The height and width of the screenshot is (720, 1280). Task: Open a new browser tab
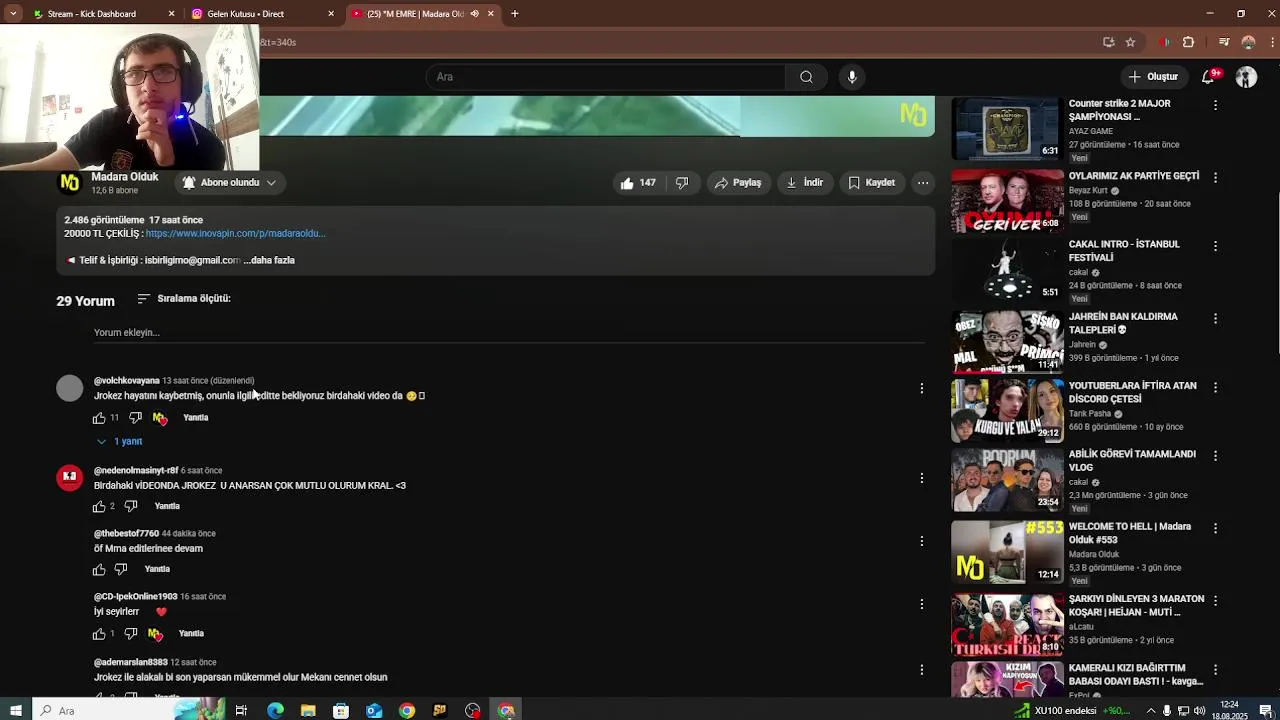coord(515,14)
